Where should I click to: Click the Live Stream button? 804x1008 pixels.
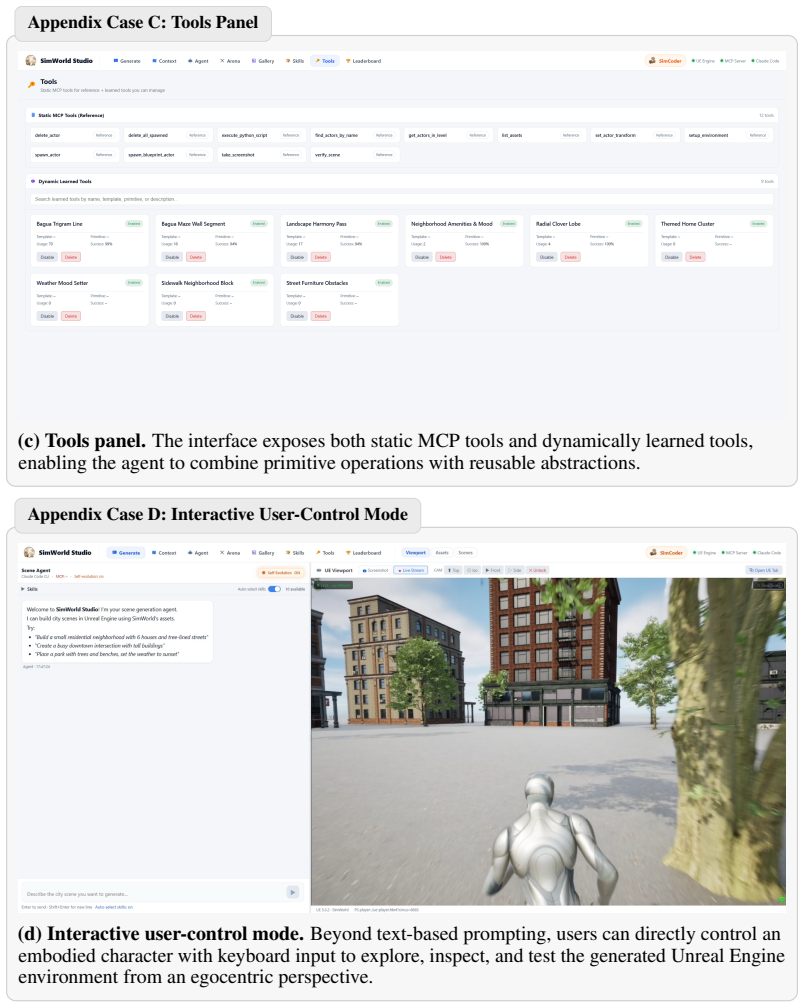[411, 570]
